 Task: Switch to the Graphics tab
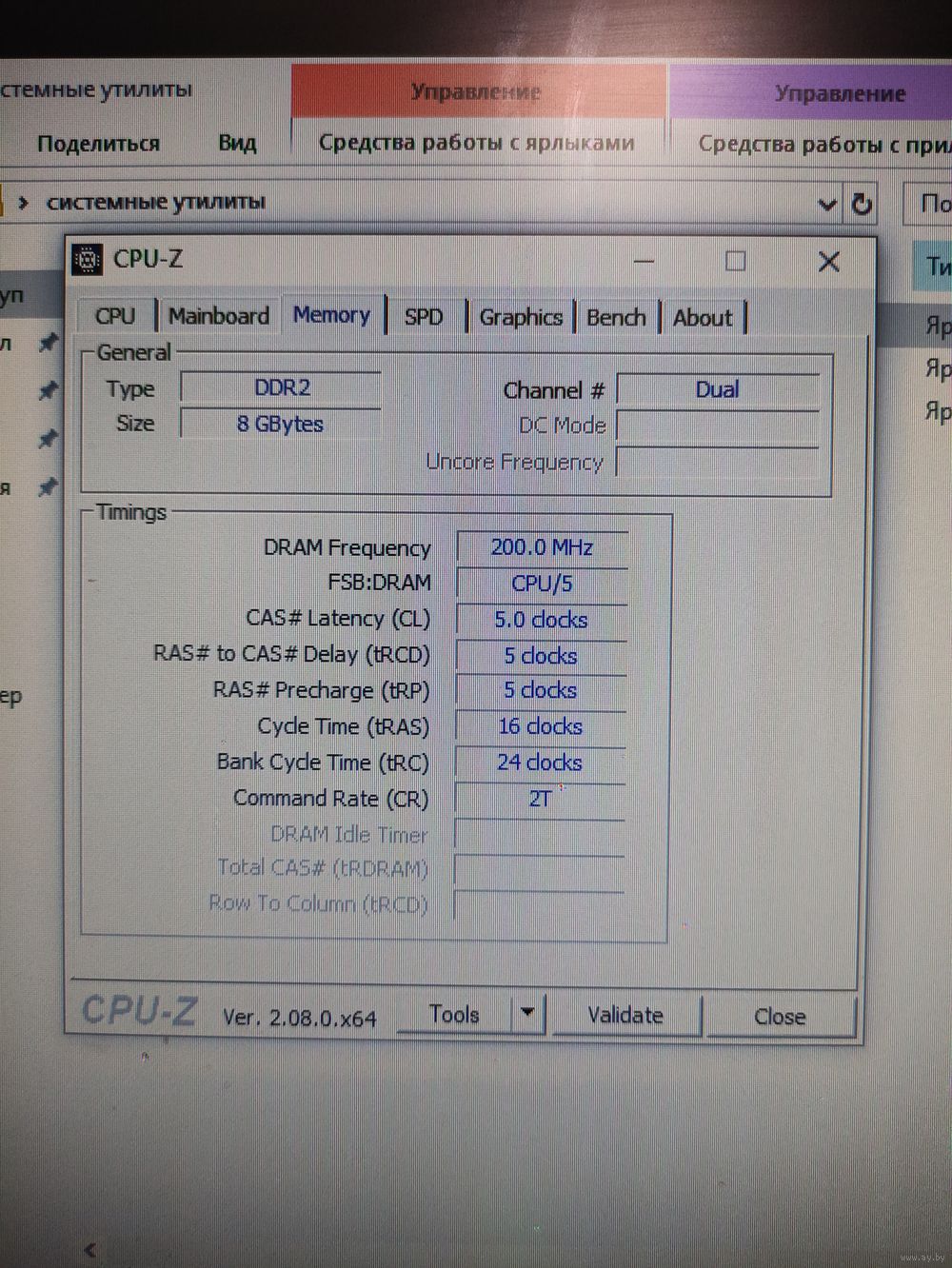pyautogui.click(x=521, y=318)
